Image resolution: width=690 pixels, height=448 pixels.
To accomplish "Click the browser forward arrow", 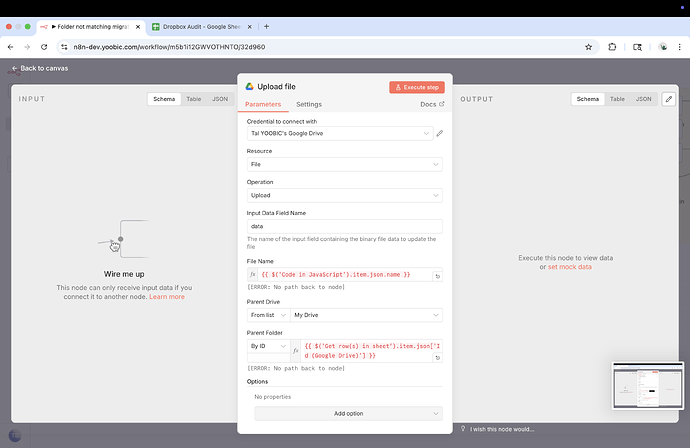I will coord(27,47).
